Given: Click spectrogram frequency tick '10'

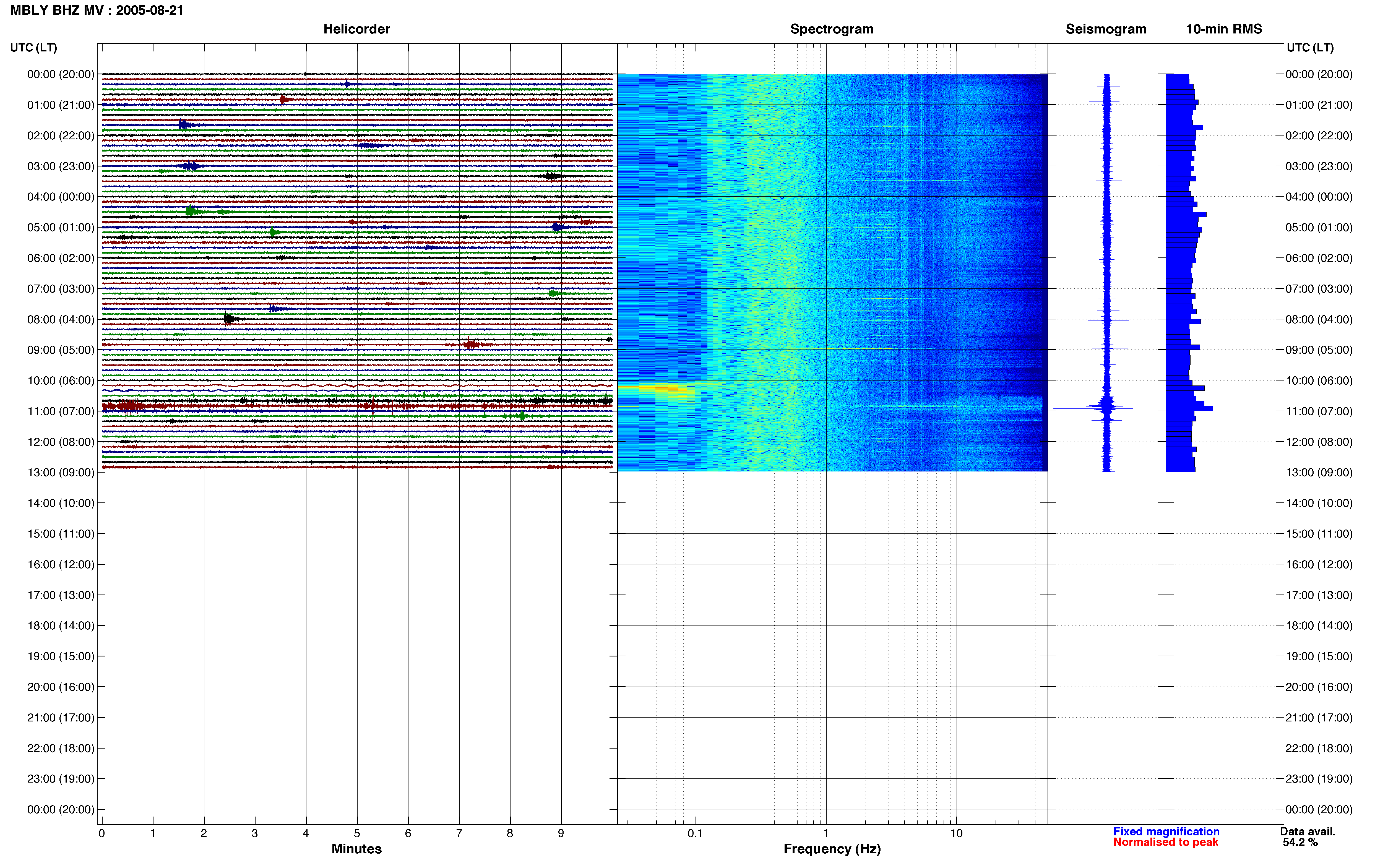Looking at the screenshot, I should [956, 833].
